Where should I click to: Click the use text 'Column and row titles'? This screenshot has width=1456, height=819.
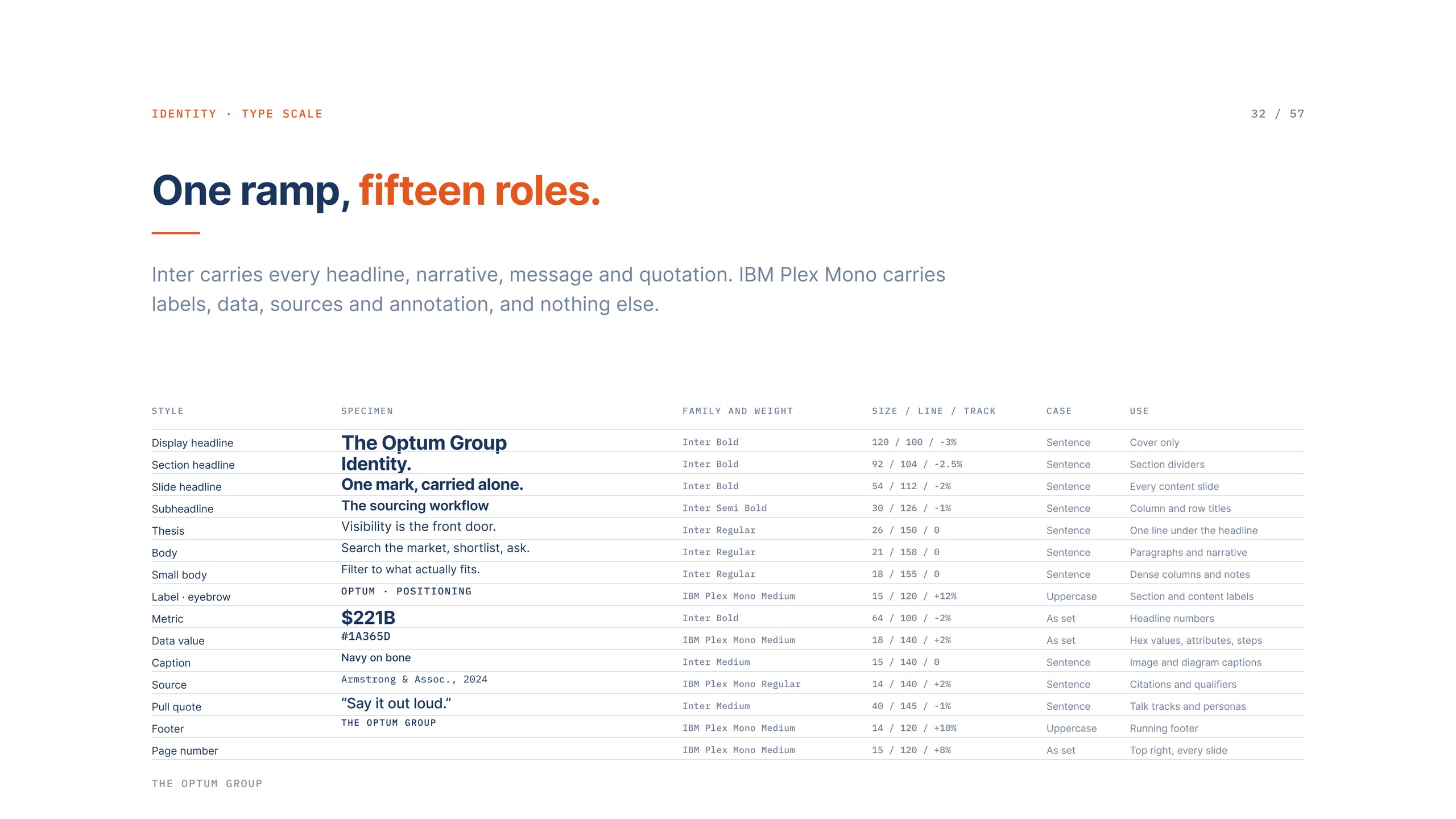1180,508
